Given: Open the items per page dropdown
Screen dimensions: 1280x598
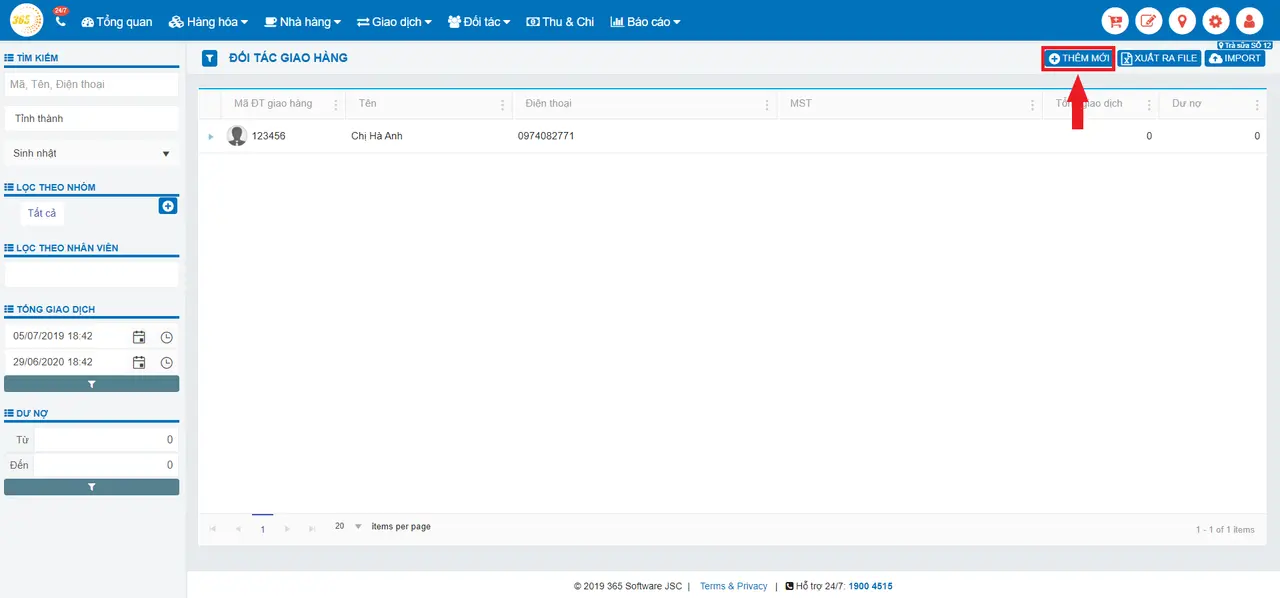Looking at the screenshot, I should click(x=358, y=526).
